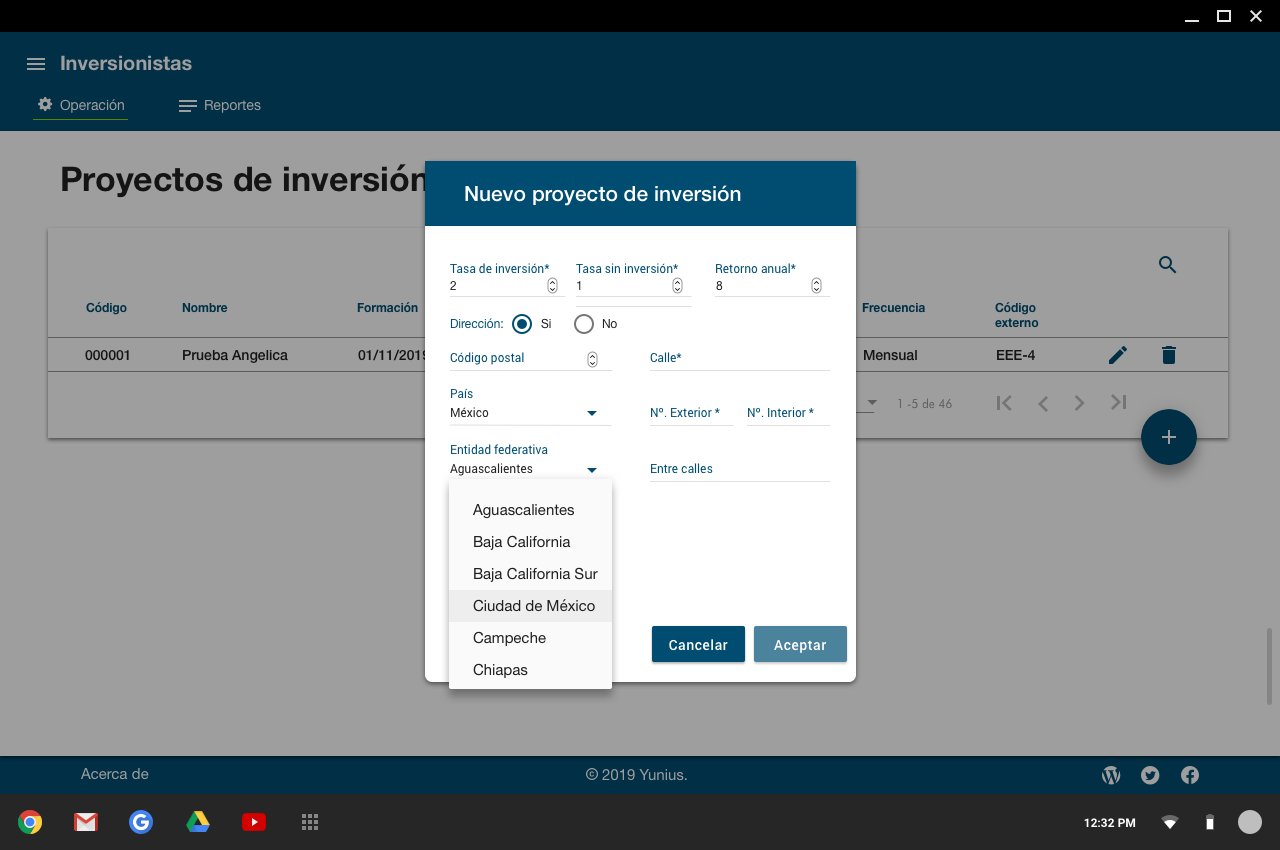This screenshot has width=1280, height=850.
Task: Launch Gmail from the taskbar shelf
Action: pyautogui.click(x=86, y=822)
